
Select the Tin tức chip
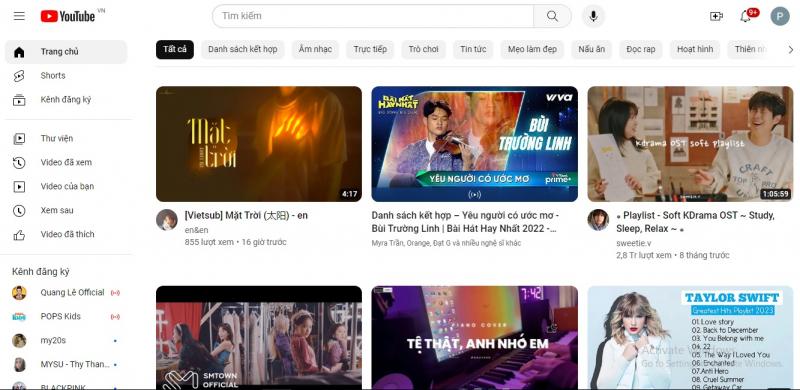pyautogui.click(x=473, y=50)
